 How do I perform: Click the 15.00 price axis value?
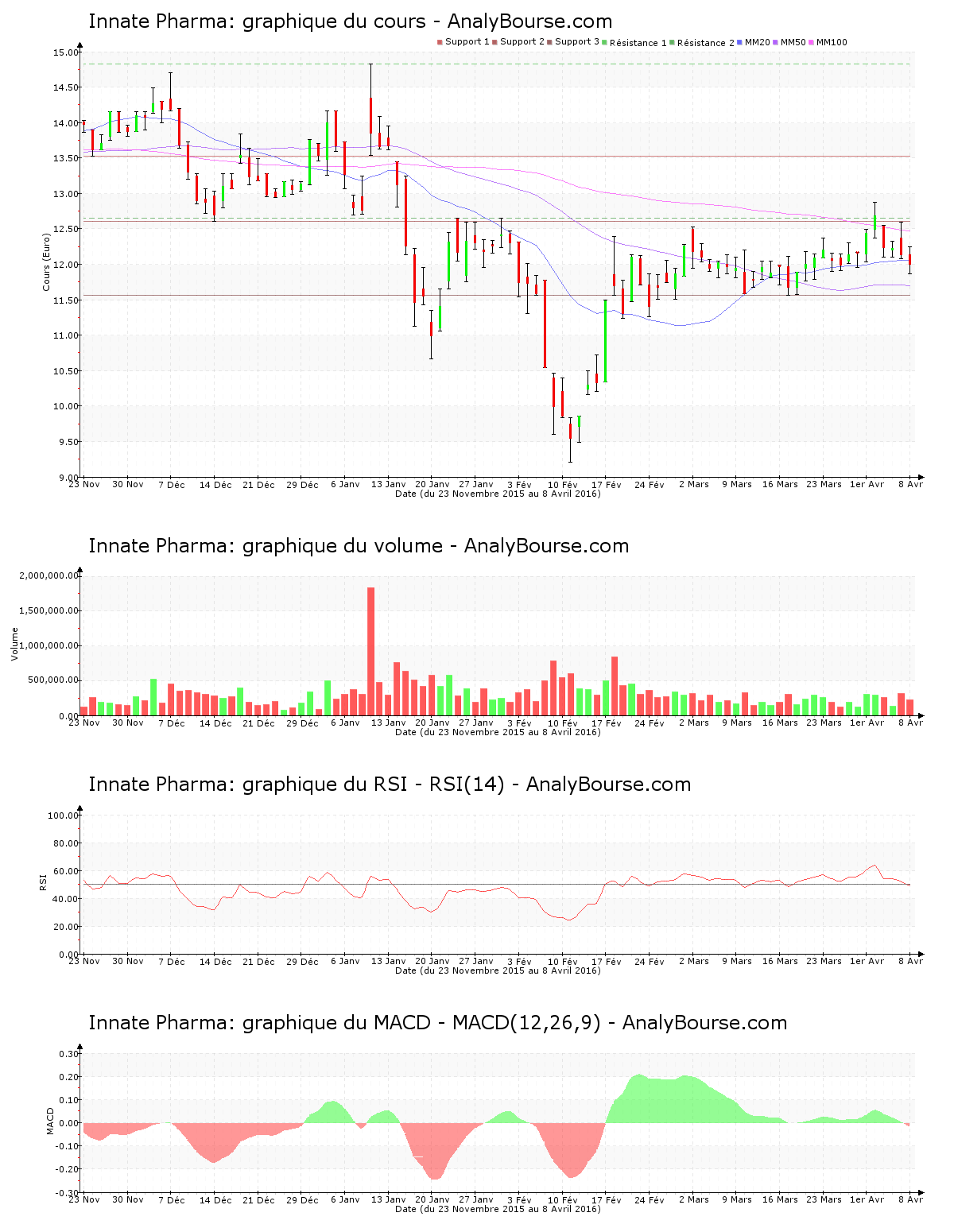click(x=66, y=52)
